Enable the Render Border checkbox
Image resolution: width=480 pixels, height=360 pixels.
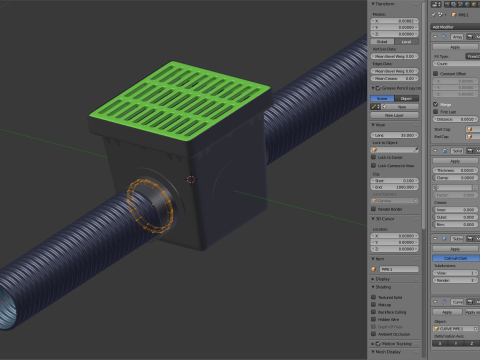(374, 209)
